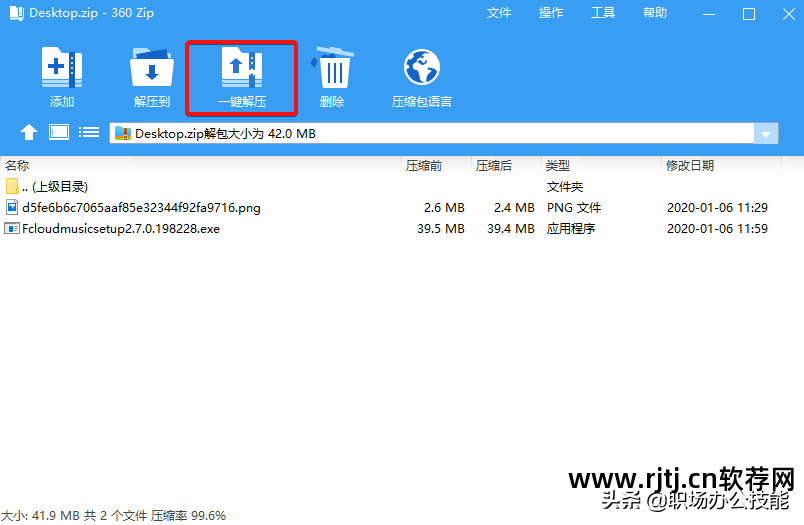Click the 360 Zip app icon in title bar

point(17,13)
